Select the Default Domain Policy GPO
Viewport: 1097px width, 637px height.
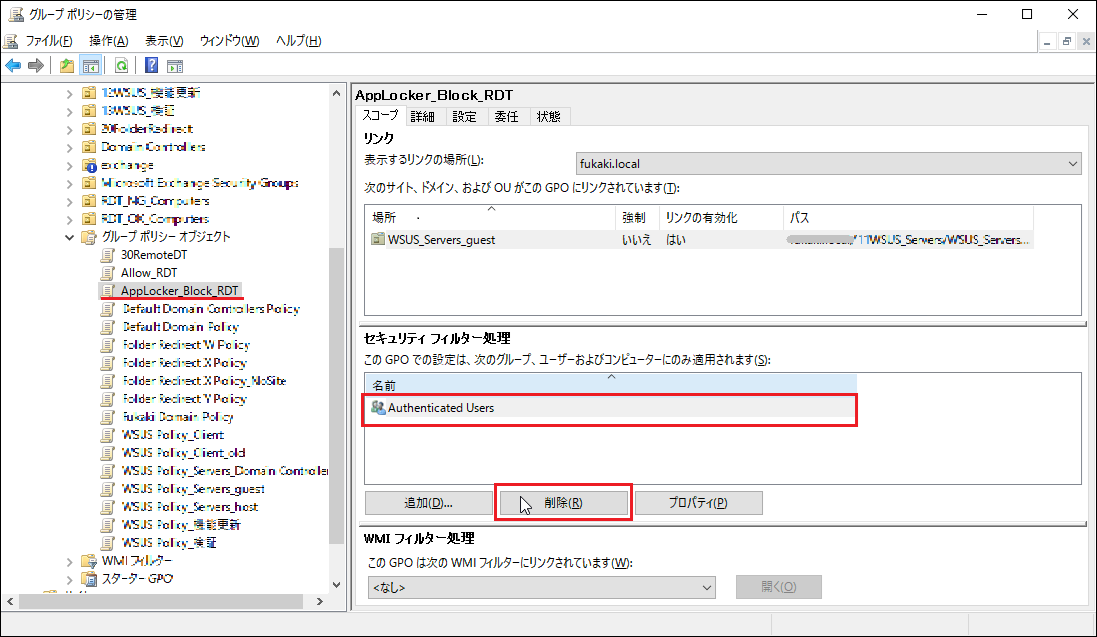pyautogui.click(x=180, y=327)
